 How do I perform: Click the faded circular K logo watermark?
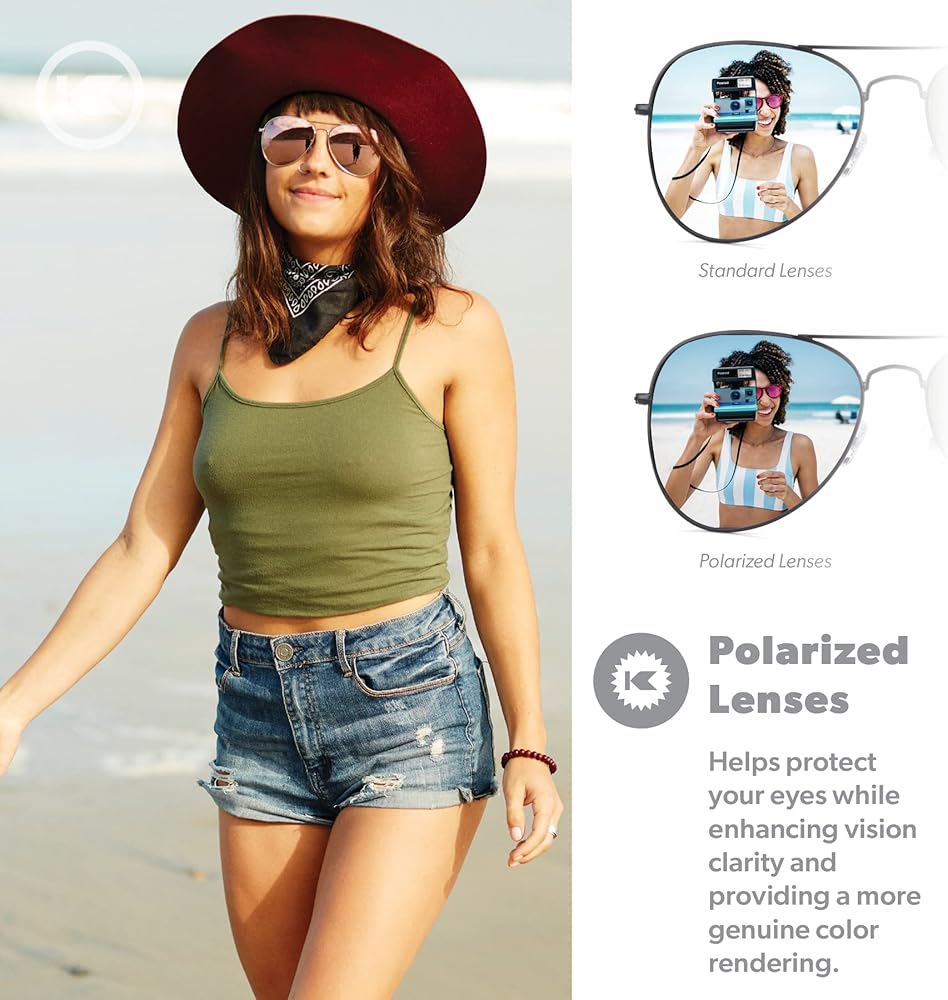pos(90,95)
